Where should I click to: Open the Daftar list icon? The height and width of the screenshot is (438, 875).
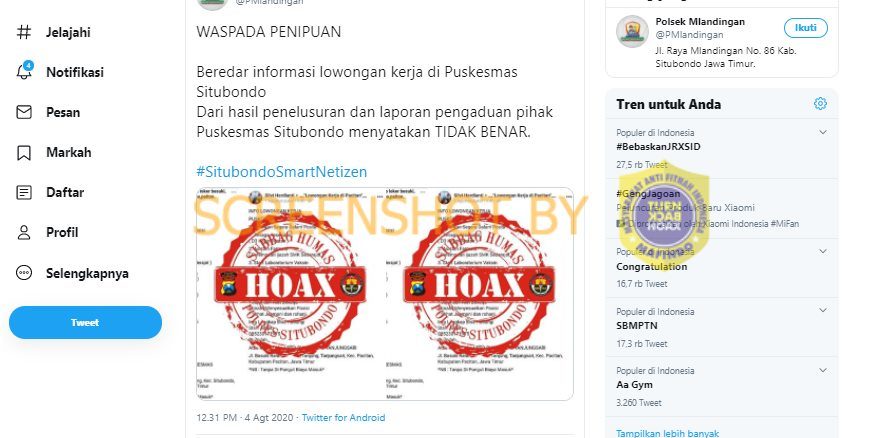point(24,192)
